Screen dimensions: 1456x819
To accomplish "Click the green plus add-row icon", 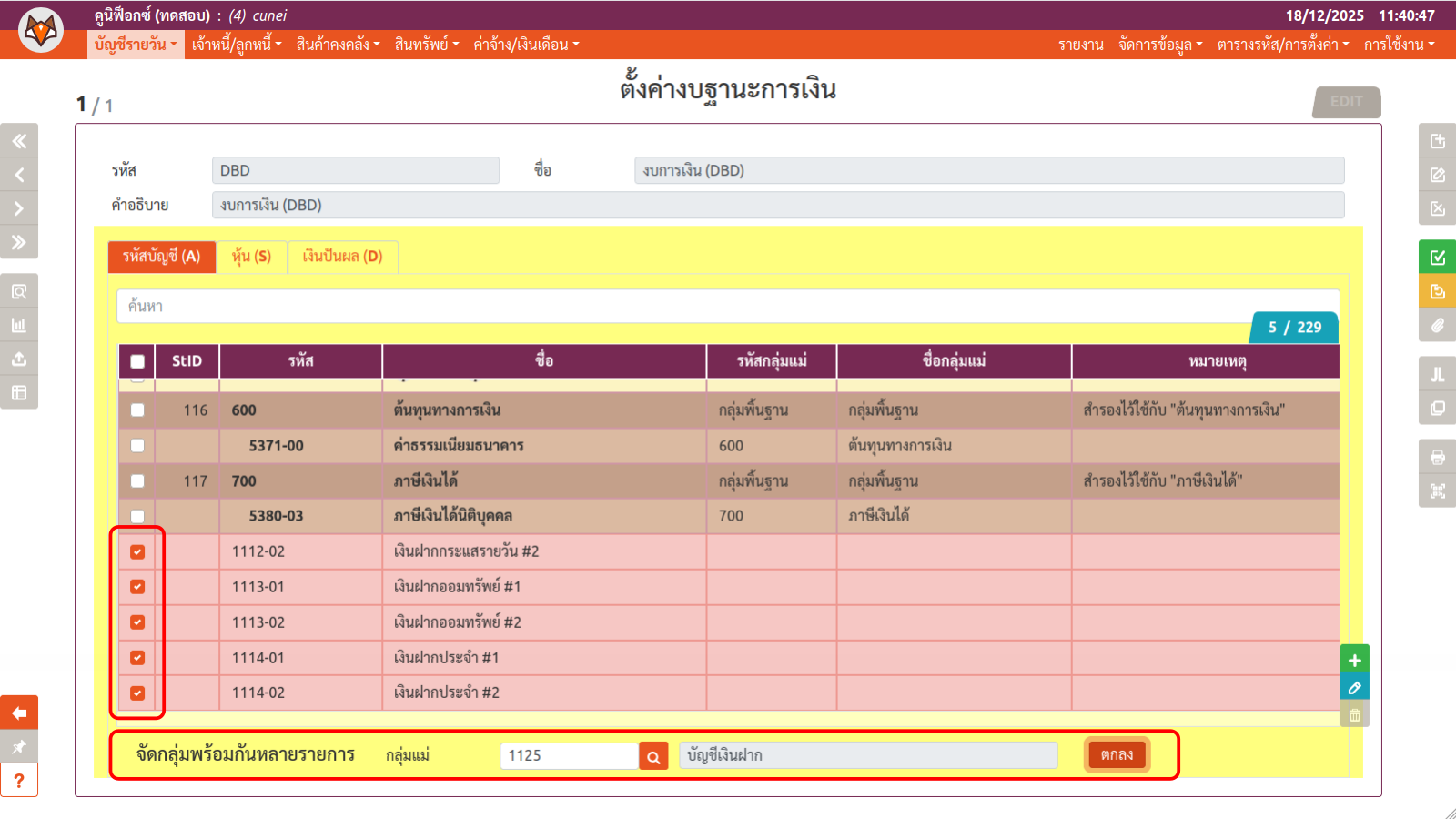I will (1354, 660).
